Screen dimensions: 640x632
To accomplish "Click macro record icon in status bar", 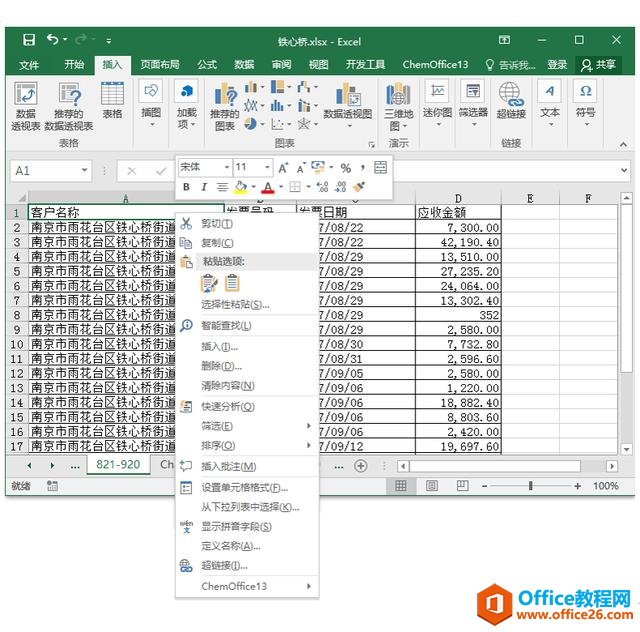I will tap(52, 485).
